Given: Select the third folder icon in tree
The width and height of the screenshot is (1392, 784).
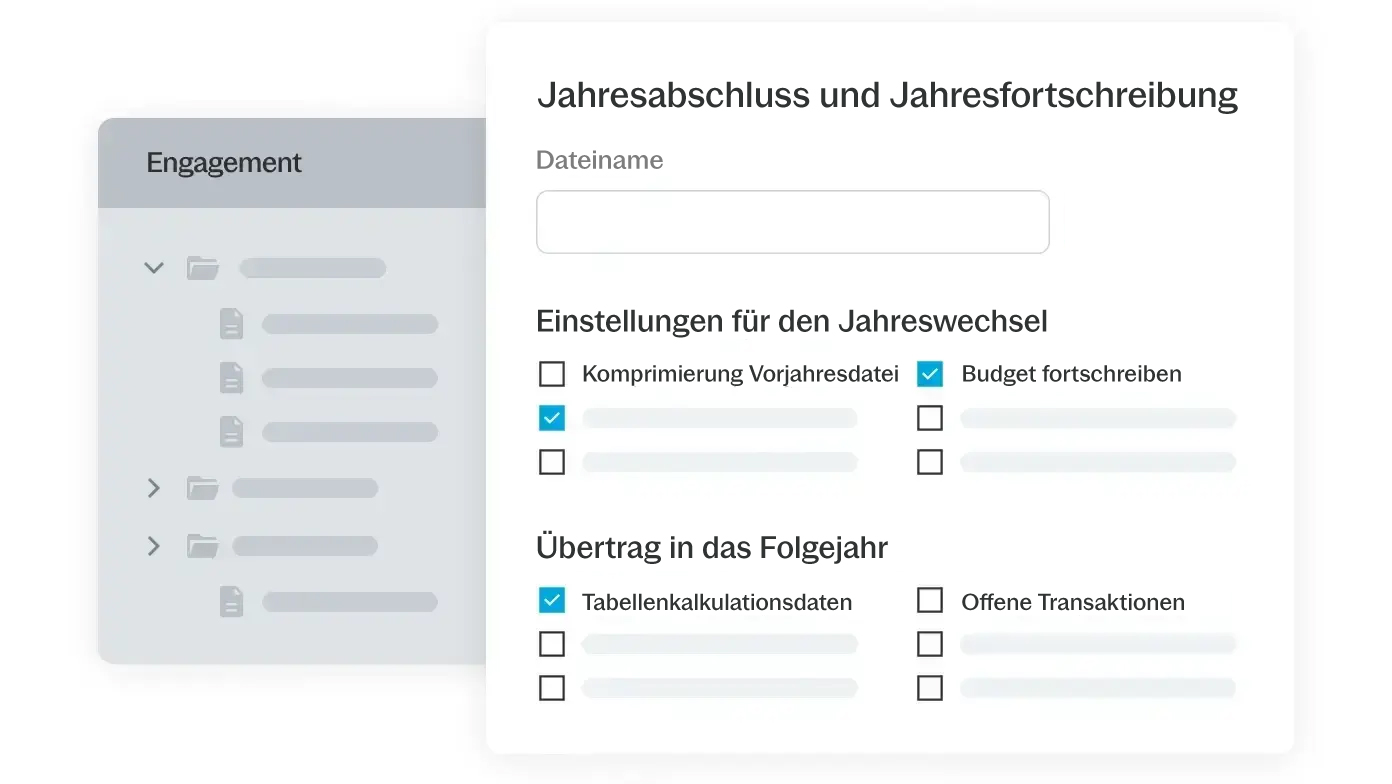Looking at the screenshot, I should [x=203, y=546].
